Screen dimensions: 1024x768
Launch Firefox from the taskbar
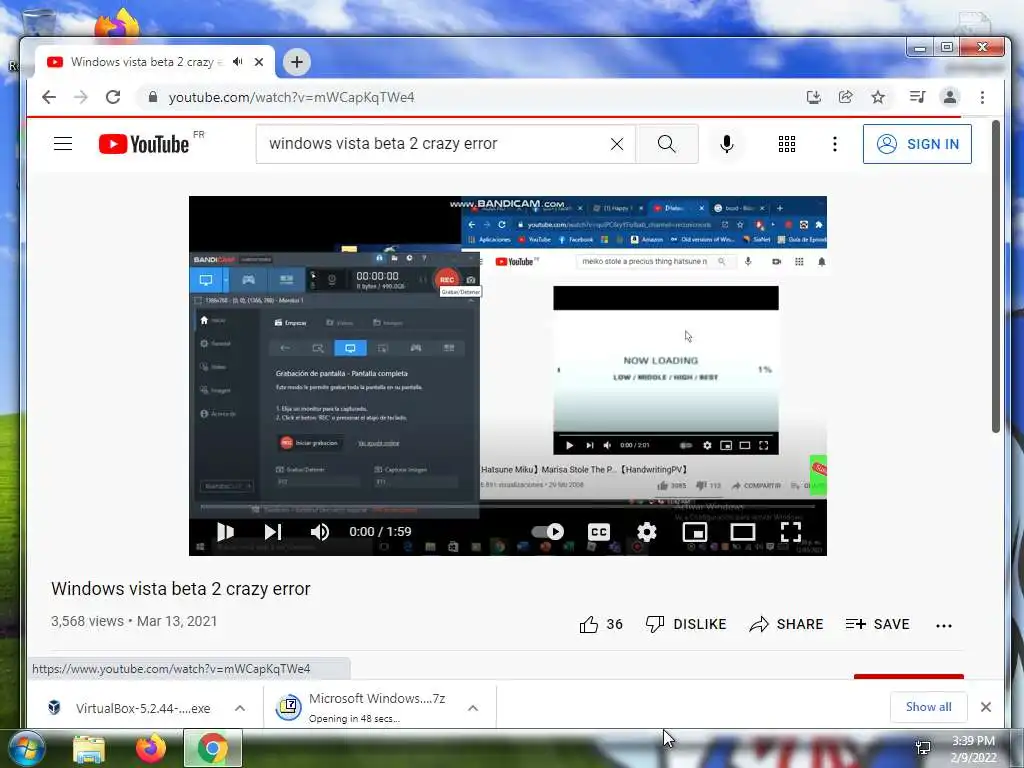151,748
